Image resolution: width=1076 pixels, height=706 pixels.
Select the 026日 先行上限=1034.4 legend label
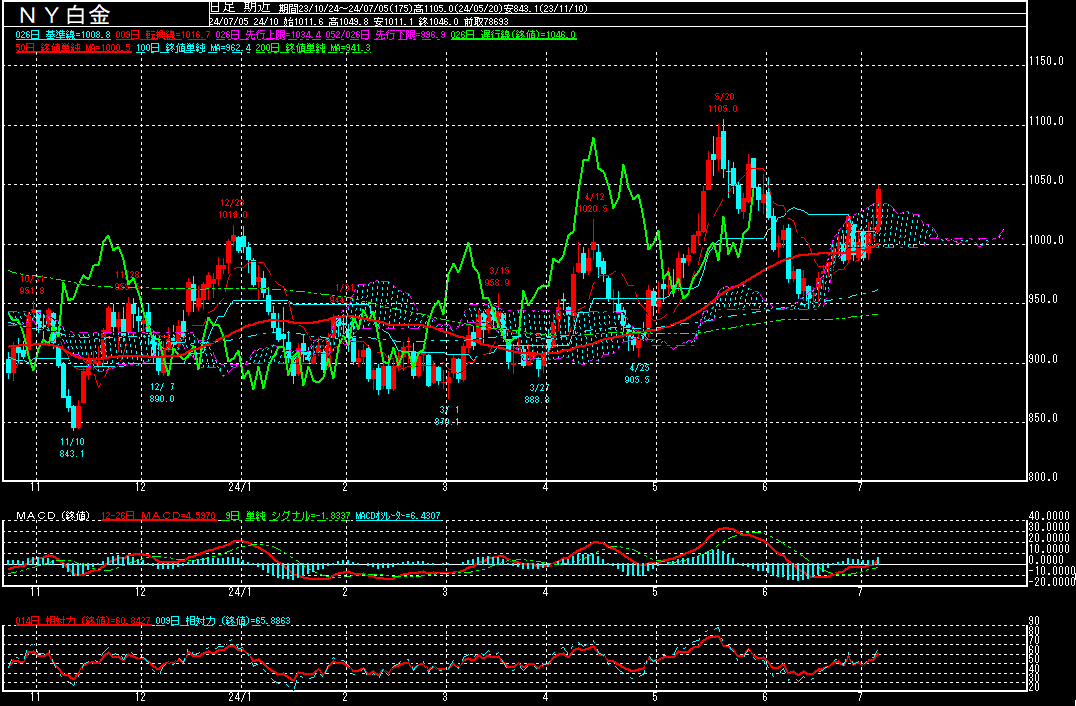click(269, 35)
